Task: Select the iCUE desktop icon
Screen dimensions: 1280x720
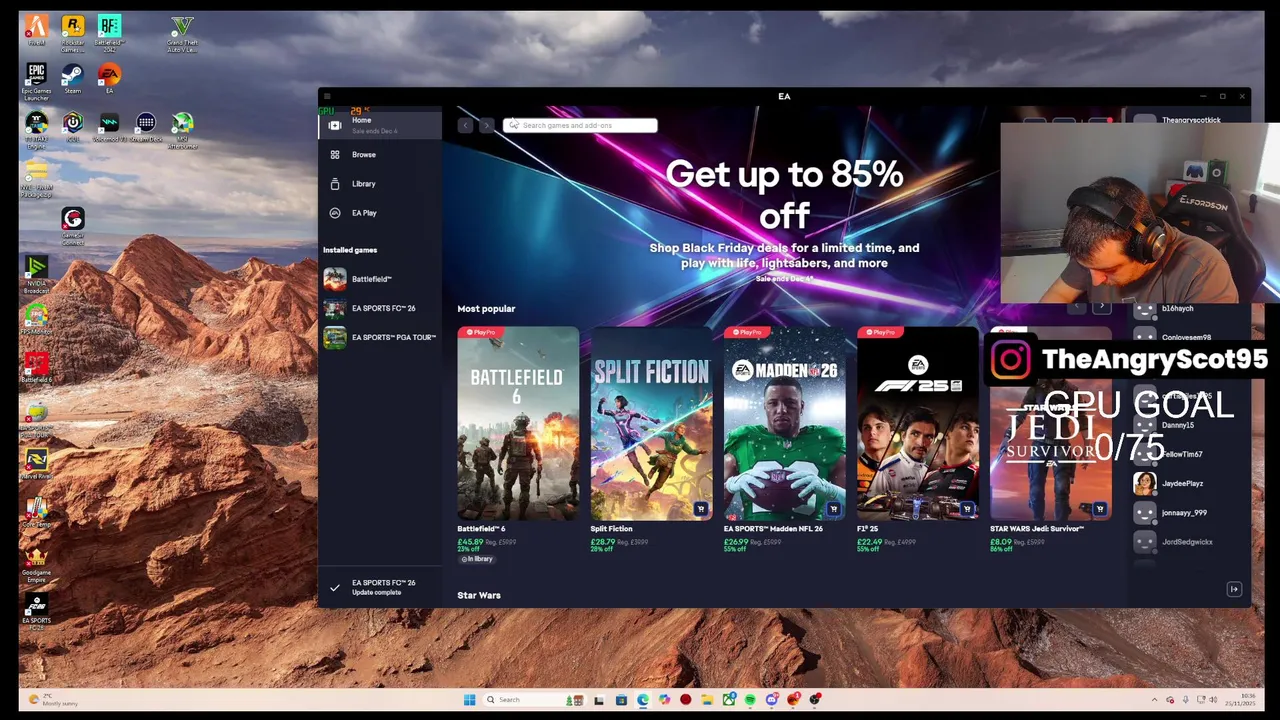Action: pos(73,127)
